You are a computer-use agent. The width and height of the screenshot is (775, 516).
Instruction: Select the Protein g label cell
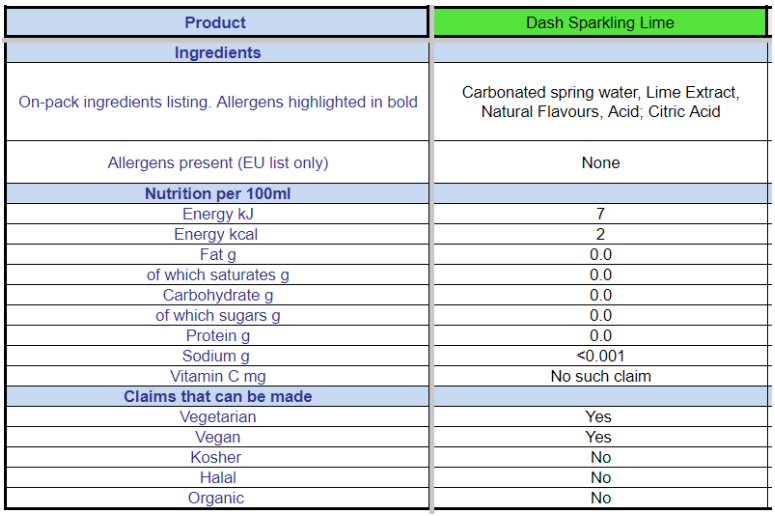tap(217, 336)
